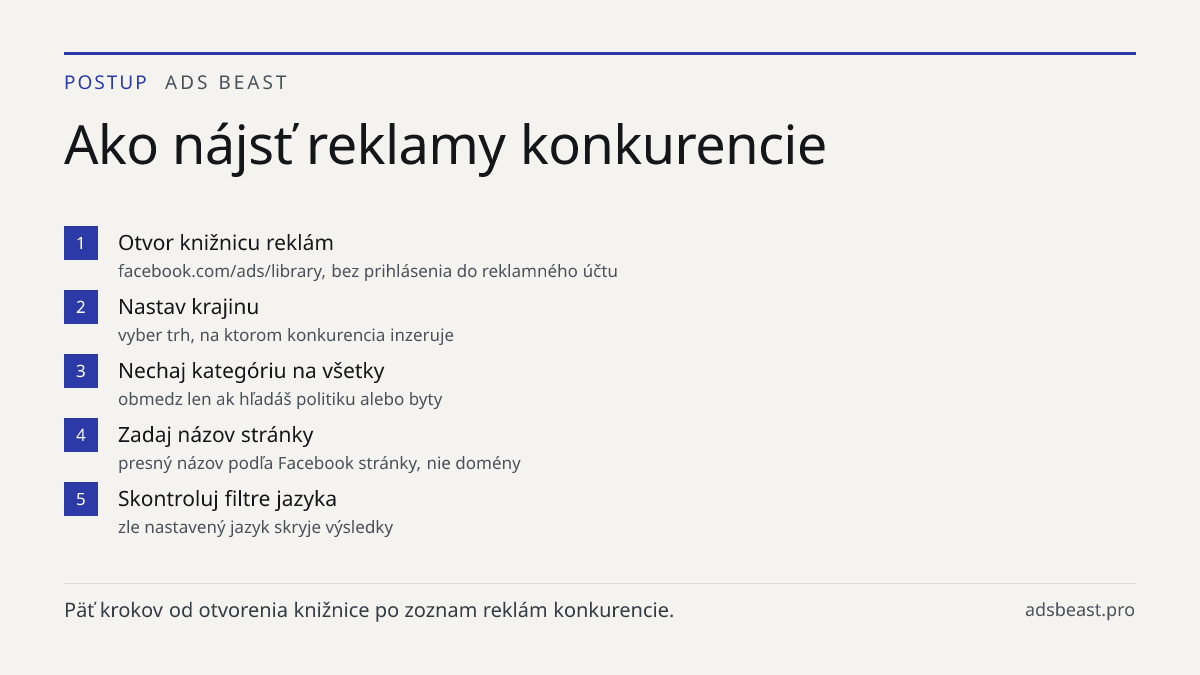The width and height of the screenshot is (1200, 675).
Task: Click the facebook.com/ads/library description line
Action: click(368, 271)
